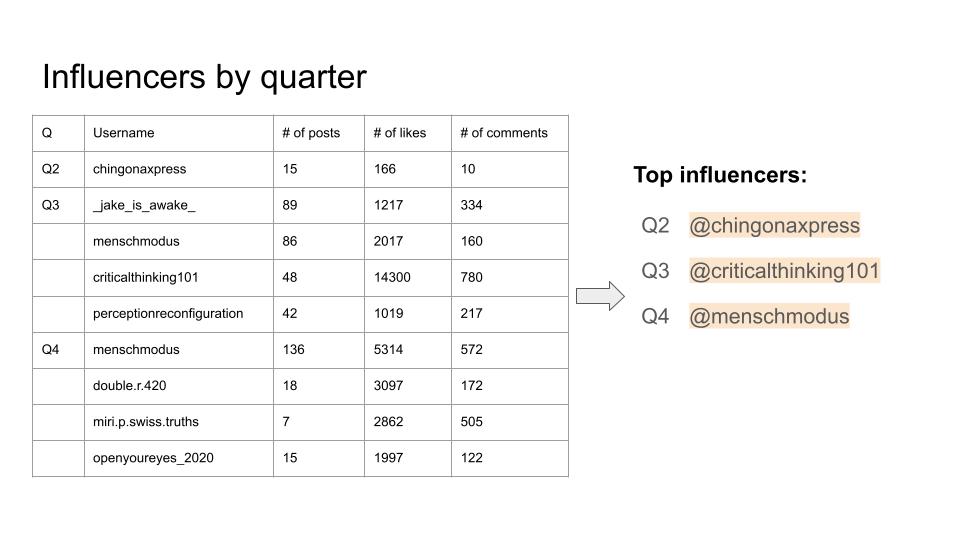The width and height of the screenshot is (960, 540).
Task: Select the chingonaxpress cell in the table
Action: click(x=178, y=169)
